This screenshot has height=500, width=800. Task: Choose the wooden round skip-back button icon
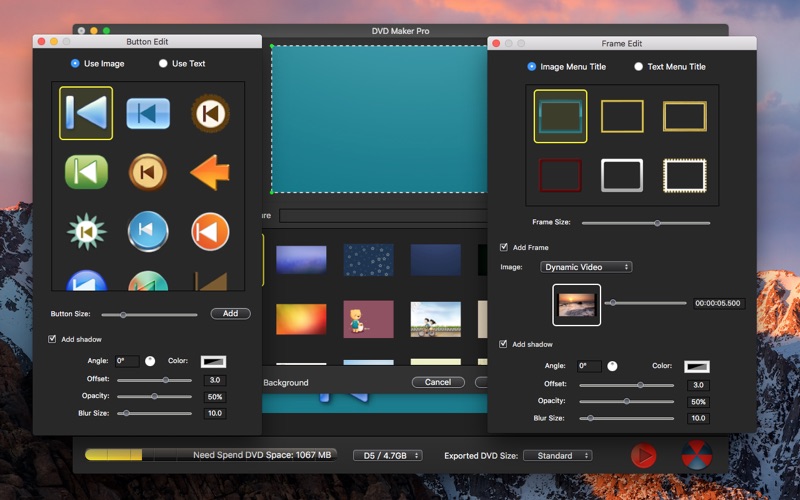coord(148,172)
